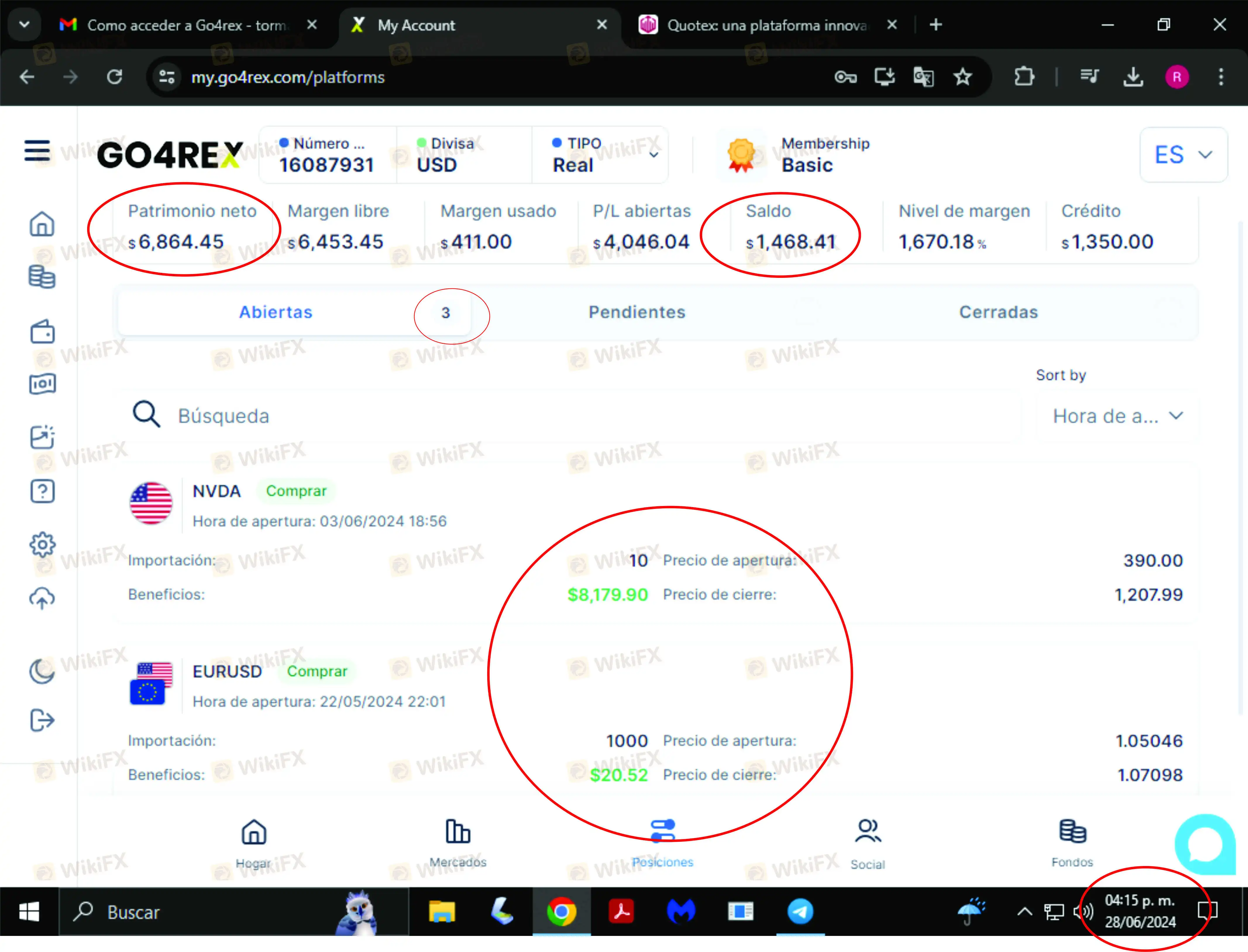This screenshot has height=952, width=1248.
Task: Open the home icon in left sidebar
Action: pyautogui.click(x=42, y=224)
